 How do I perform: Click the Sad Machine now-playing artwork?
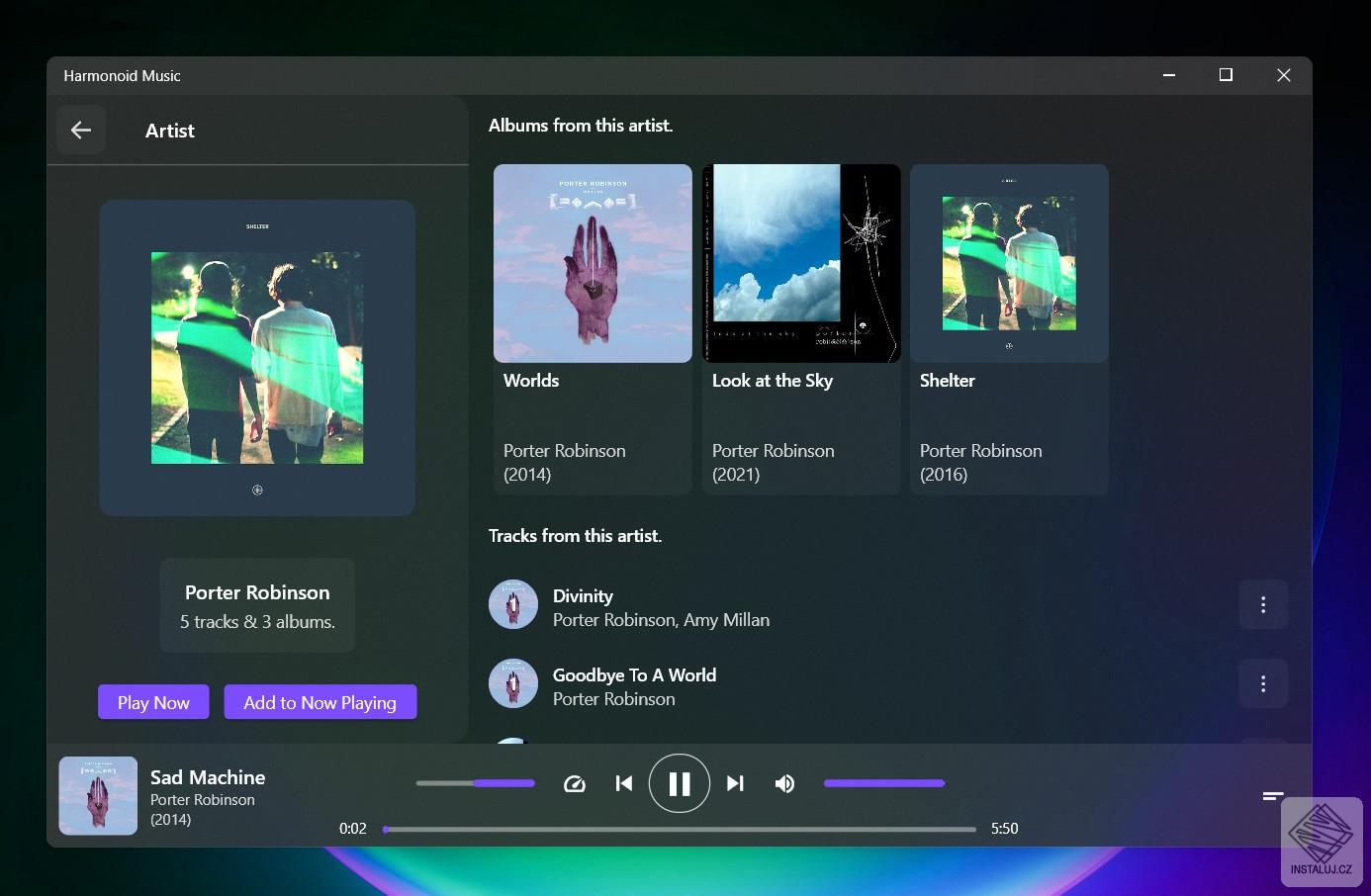pos(98,796)
